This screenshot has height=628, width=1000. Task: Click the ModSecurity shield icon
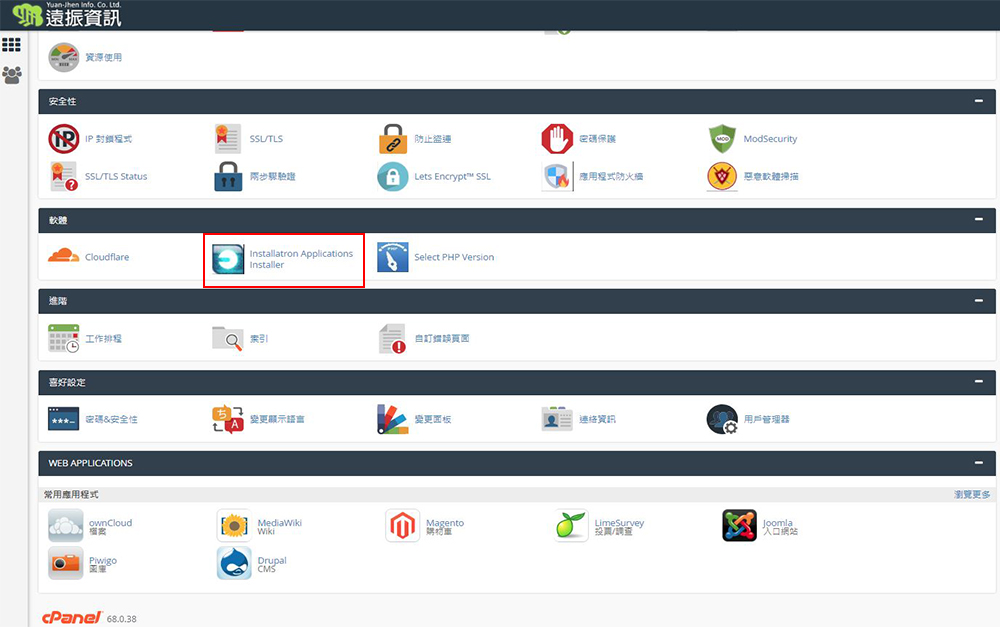pyautogui.click(x=722, y=139)
